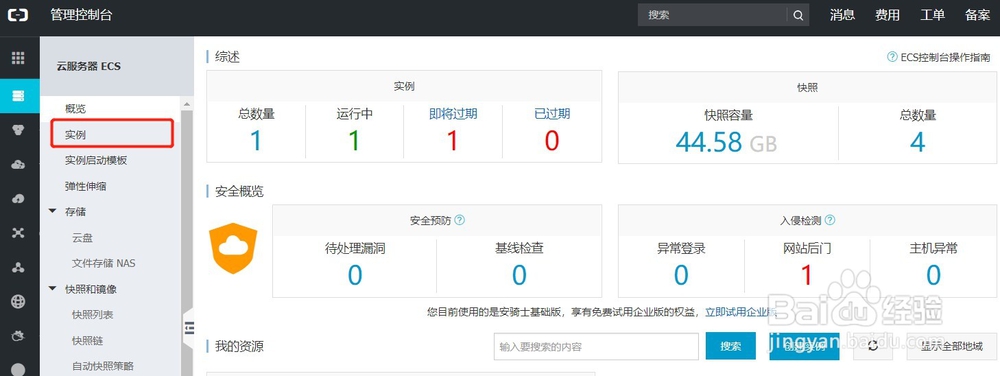This screenshot has height=376, width=1000.
Task: Open the products grid menu icon
Action: tap(18, 58)
